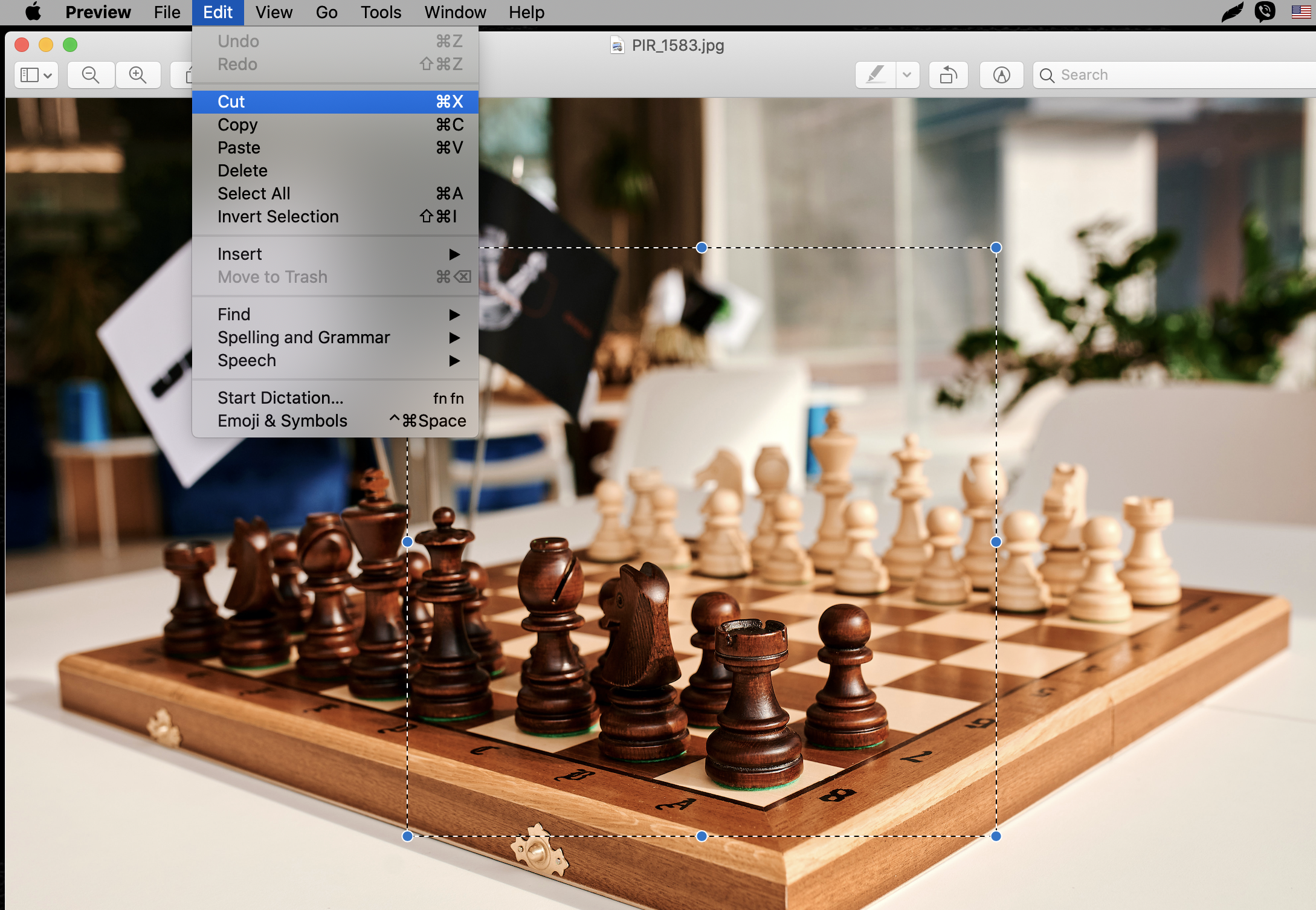Click the zoom out magnifier icon
The height and width of the screenshot is (910, 1316).
[x=90, y=75]
